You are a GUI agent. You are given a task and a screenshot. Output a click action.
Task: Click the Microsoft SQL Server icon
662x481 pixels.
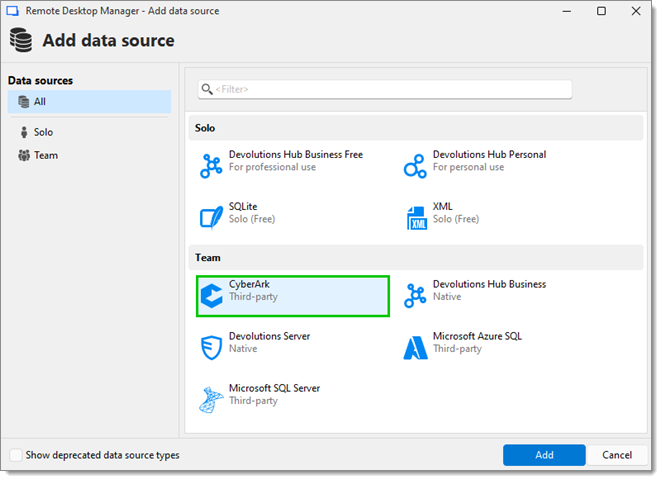211,399
